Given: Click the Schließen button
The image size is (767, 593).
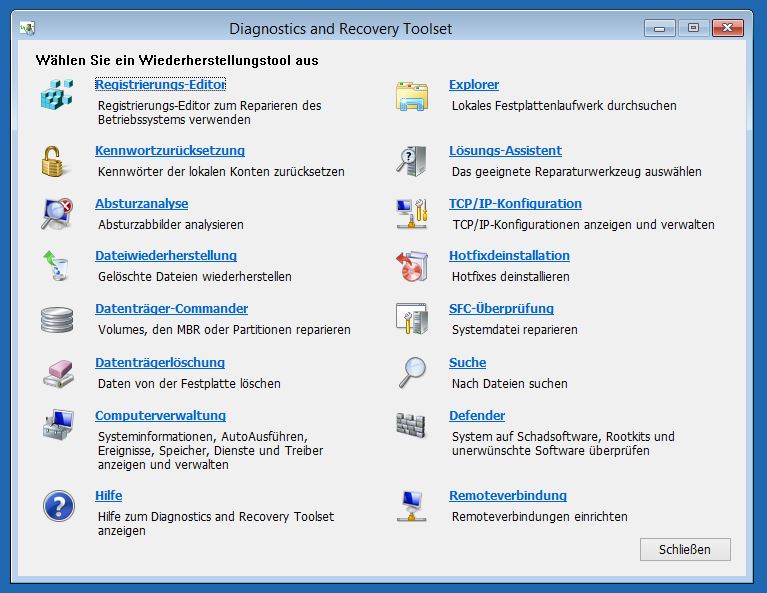Looking at the screenshot, I should coord(685,549).
